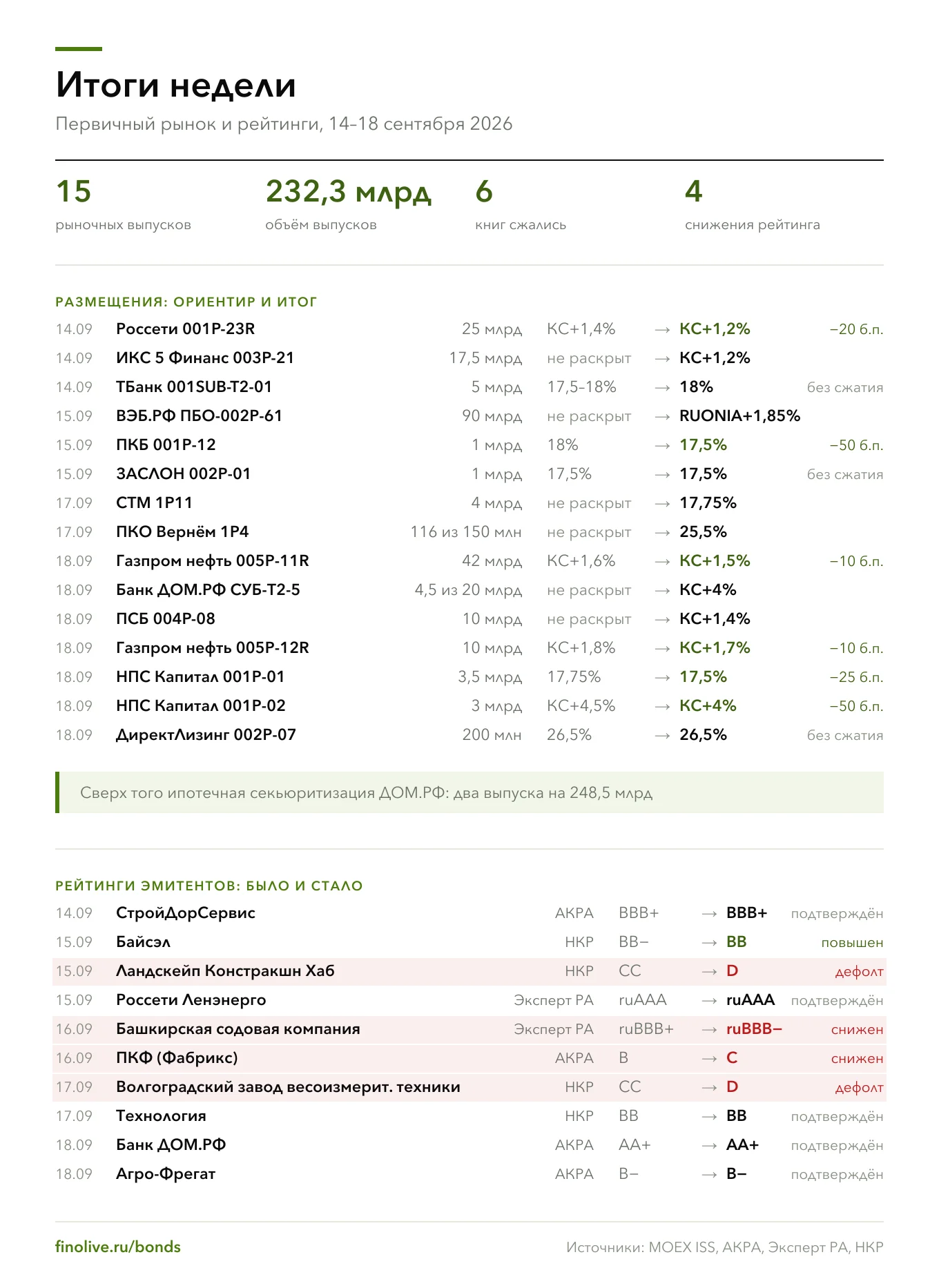Click the "17,75%" result for СТМ 1P11
Viewport: 939px width, 1288px height.
coord(708,503)
